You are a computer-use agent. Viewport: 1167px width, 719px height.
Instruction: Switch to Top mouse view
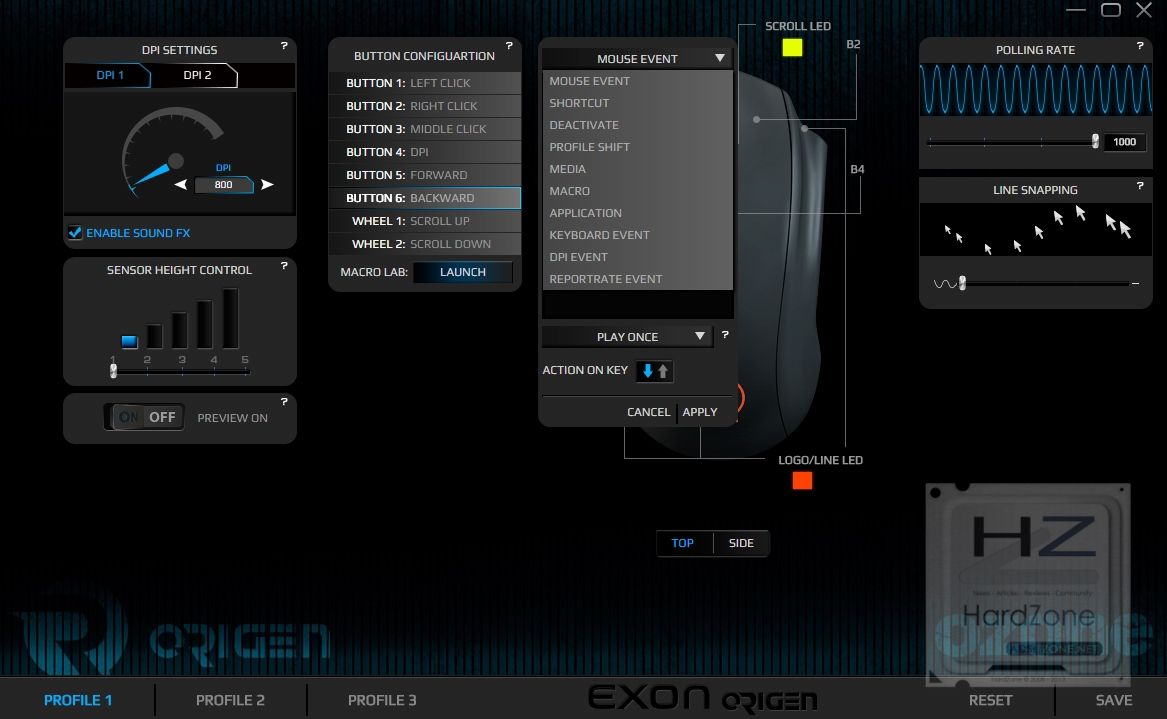click(682, 543)
